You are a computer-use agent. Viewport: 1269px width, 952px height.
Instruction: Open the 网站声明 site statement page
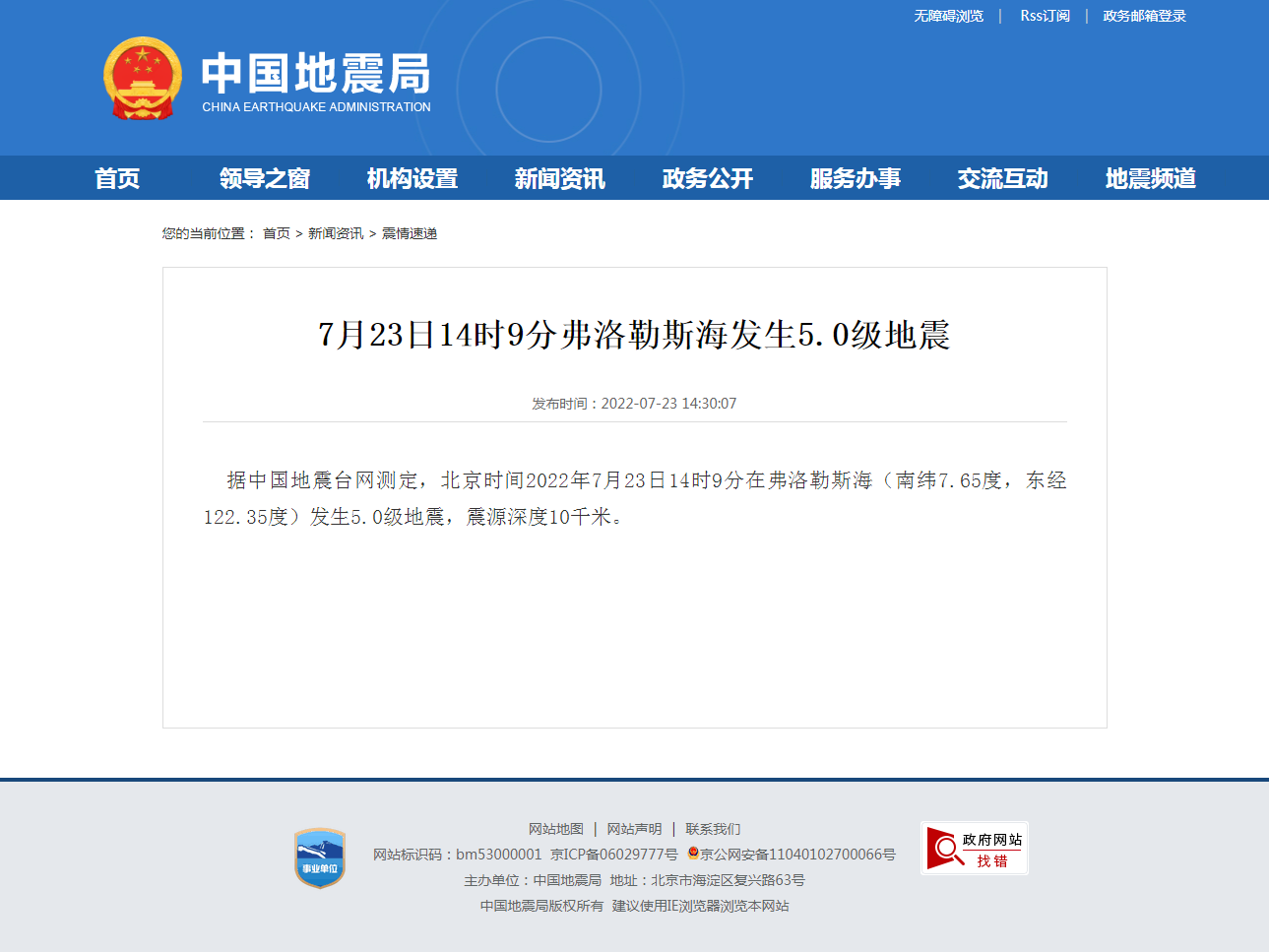(x=634, y=829)
